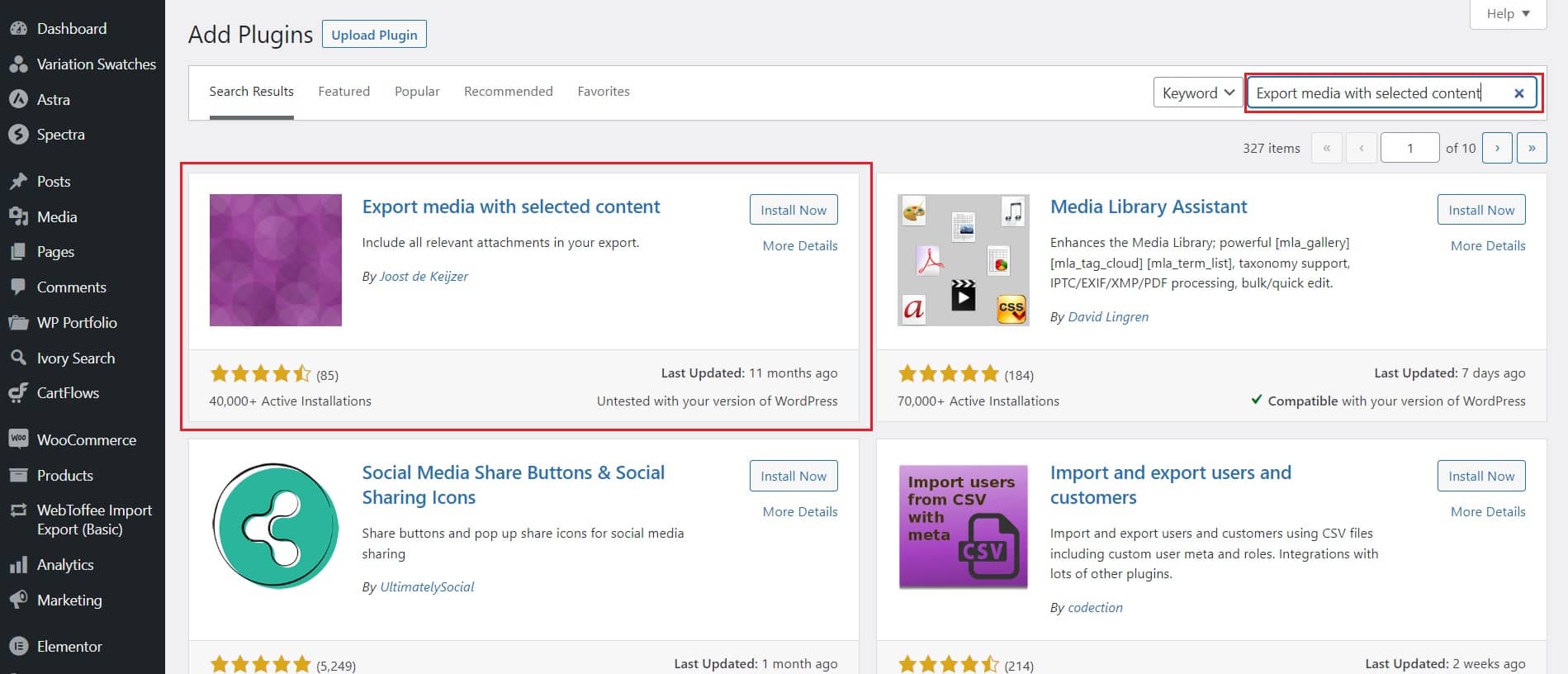Open Media Library Assistant plugin thumbnail
The image size is (1568, 674).
click(x=964, y=260)
